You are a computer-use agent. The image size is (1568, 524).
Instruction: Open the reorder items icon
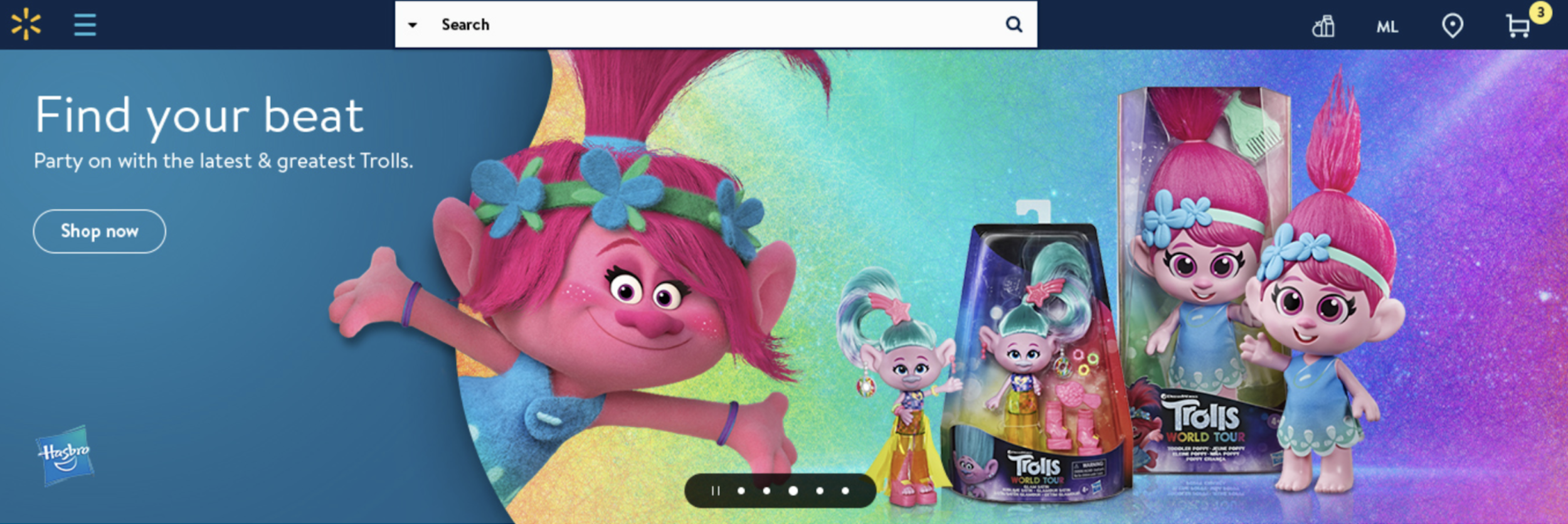click(1323, 26)
